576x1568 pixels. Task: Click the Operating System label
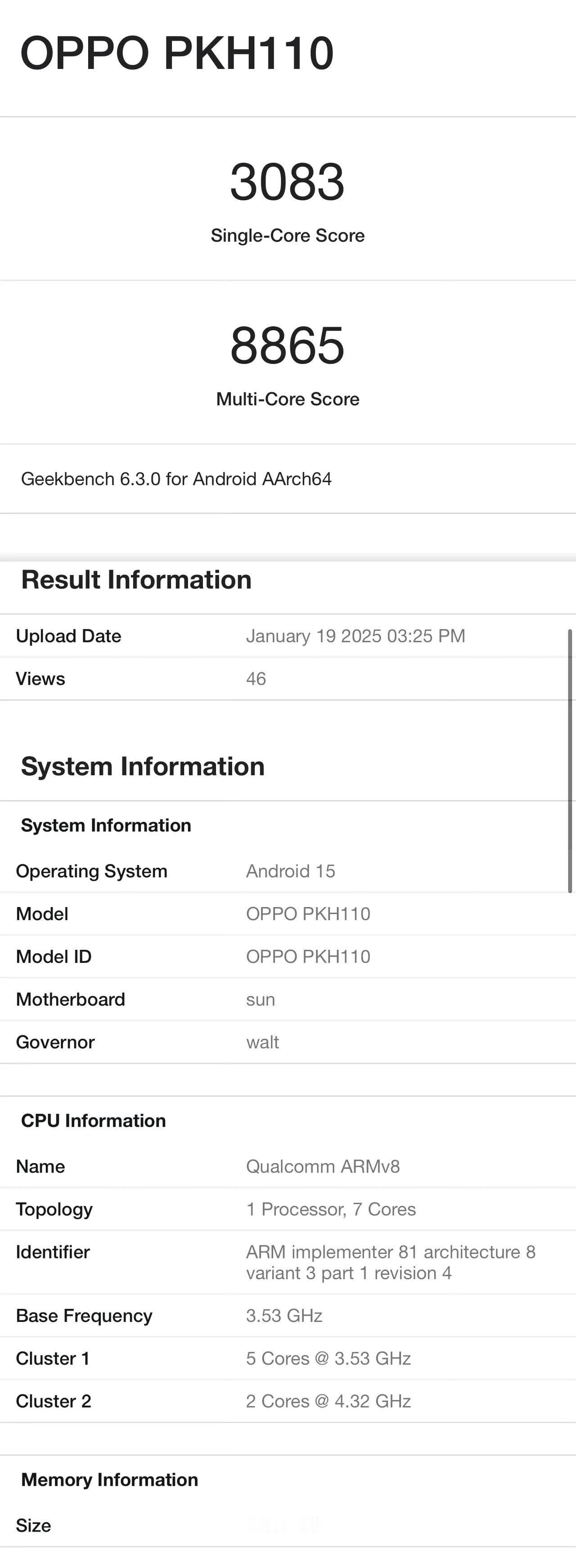92,871
